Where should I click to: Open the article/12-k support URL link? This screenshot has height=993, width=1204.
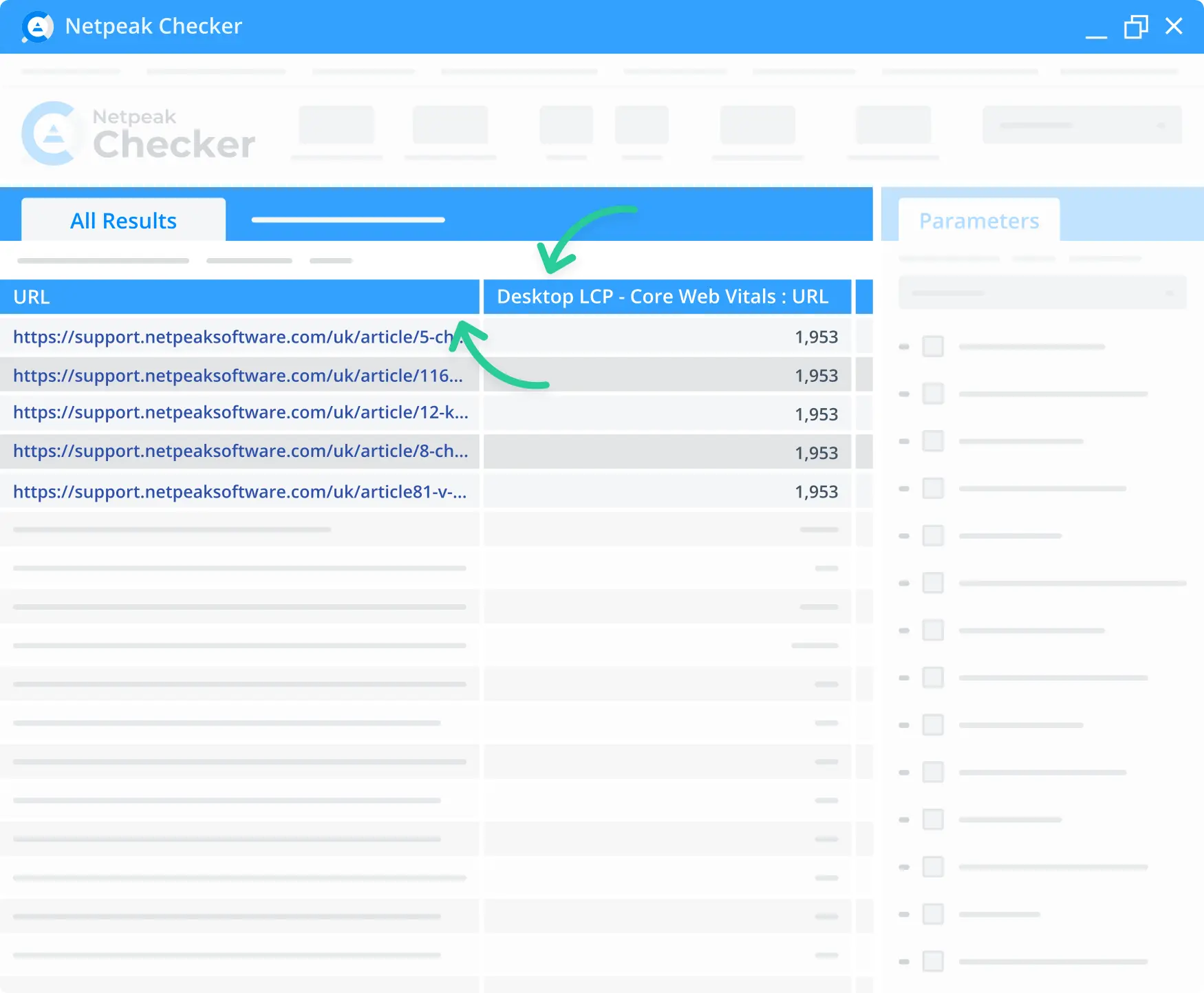click(240, 412)
